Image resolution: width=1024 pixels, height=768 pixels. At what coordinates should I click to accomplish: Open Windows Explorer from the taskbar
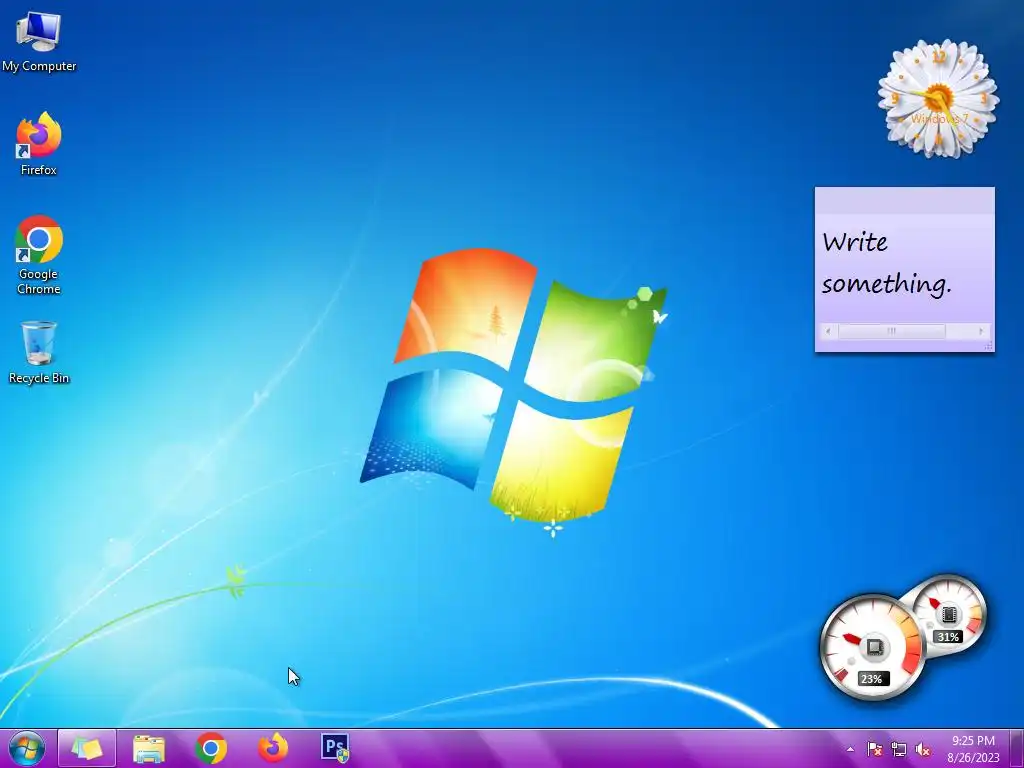pyautogui.click(x=149, y=748)
